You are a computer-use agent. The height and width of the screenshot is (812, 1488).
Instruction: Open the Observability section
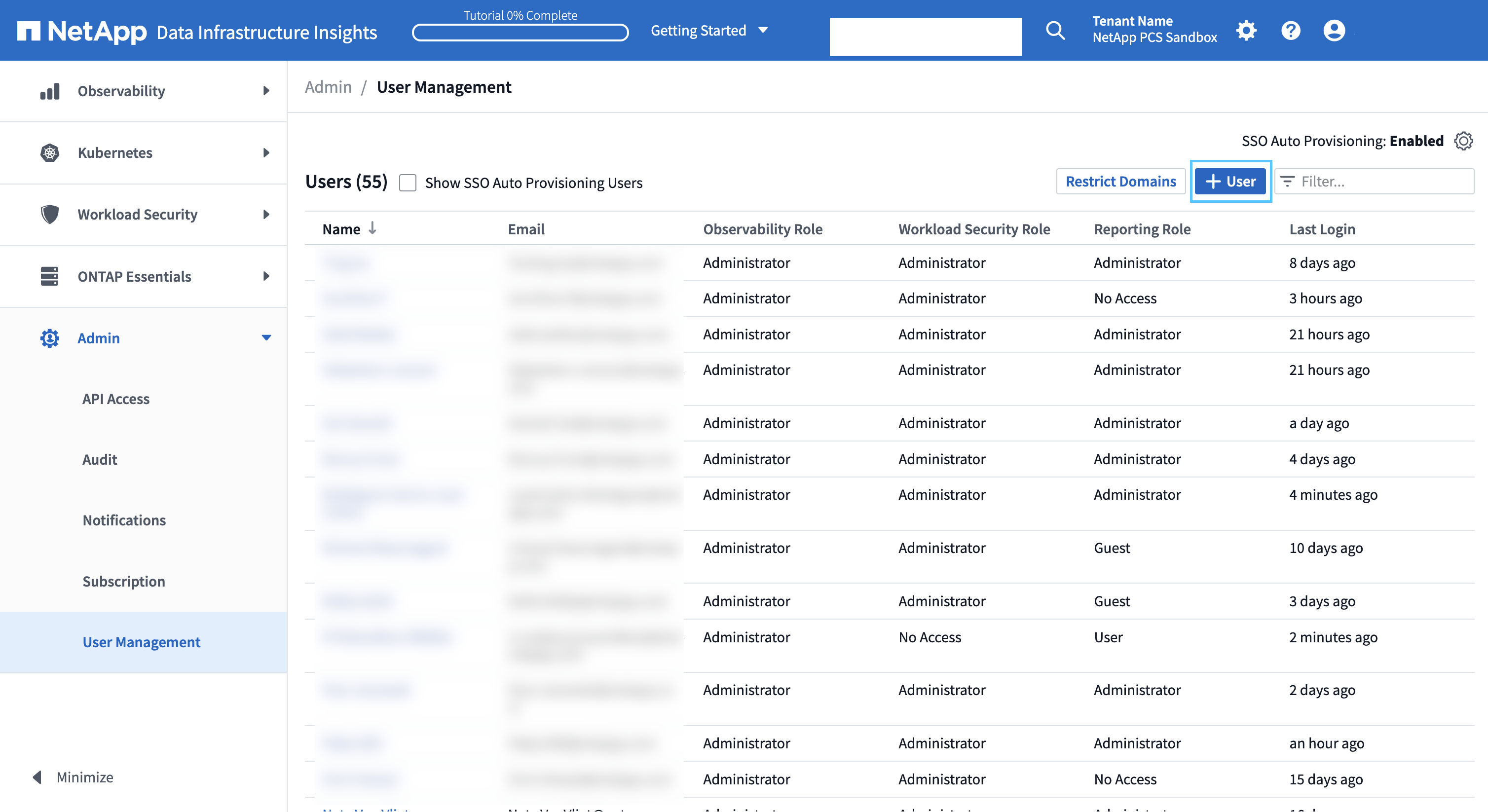coord(143,91)
